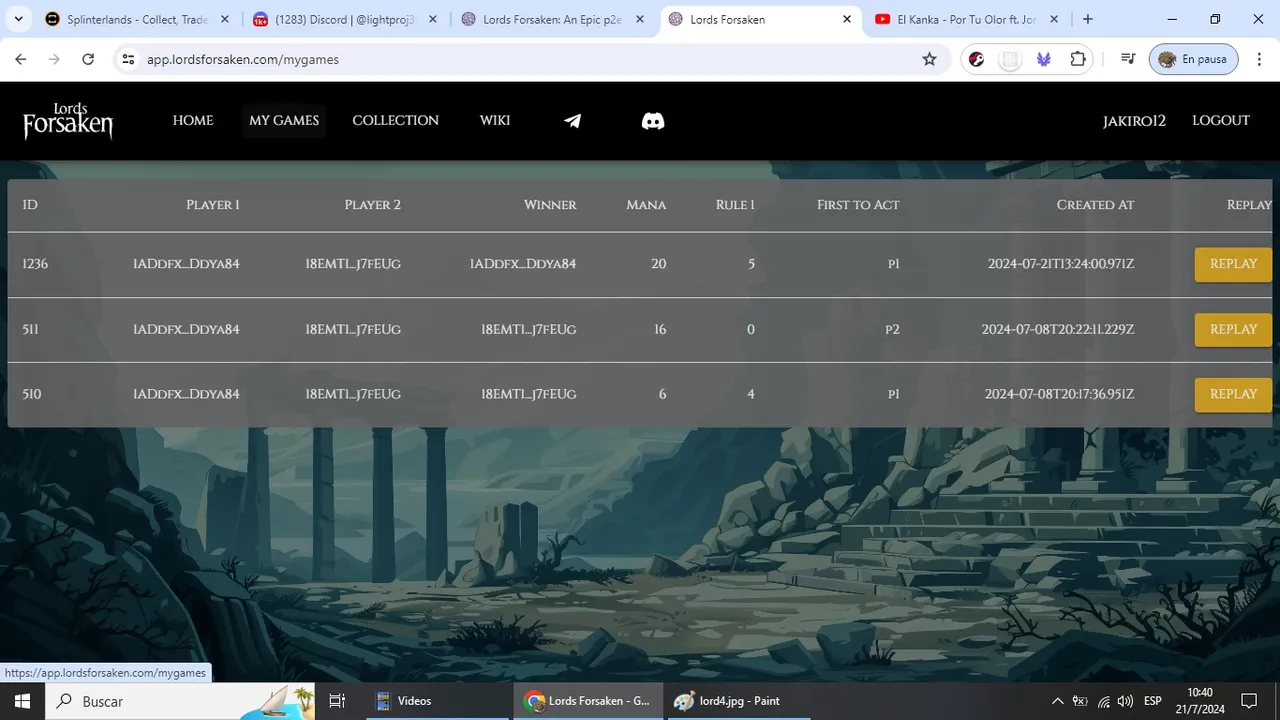Click the date 2024-07-08T20:22:11.229Z
The image size is (1280, 720).
pyautogui.click(x=1058, y=329)
